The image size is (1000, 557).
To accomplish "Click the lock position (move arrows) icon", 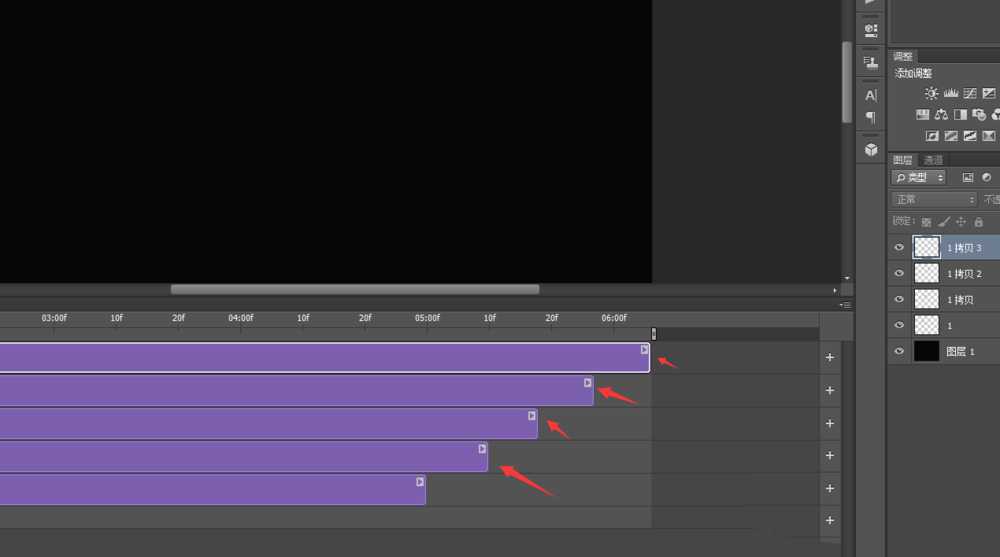I will (961, 222).
